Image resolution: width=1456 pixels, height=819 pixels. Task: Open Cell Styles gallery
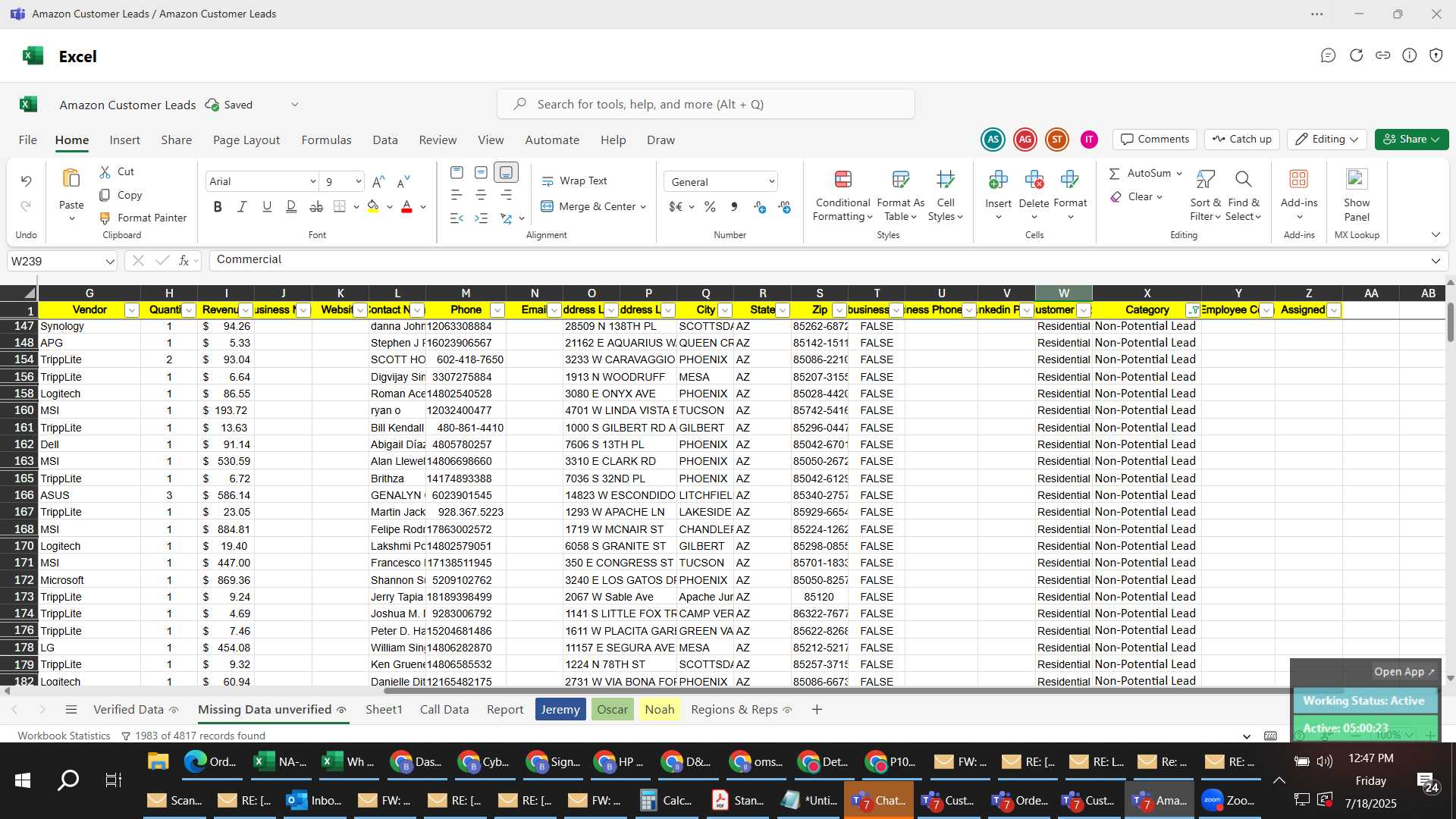[945, 196]
